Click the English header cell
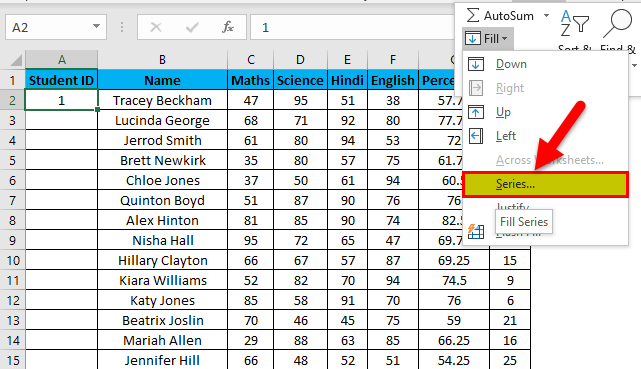This screenshot has width=641, height=369. 393,80
